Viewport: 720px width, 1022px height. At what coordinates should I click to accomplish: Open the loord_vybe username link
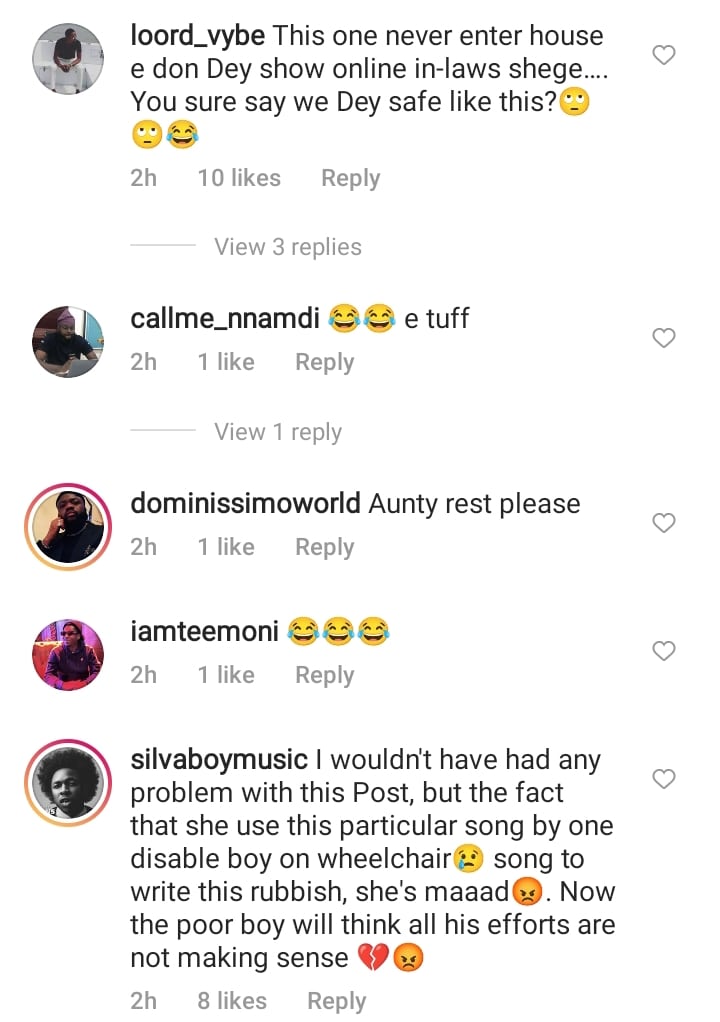pos(198,36)
